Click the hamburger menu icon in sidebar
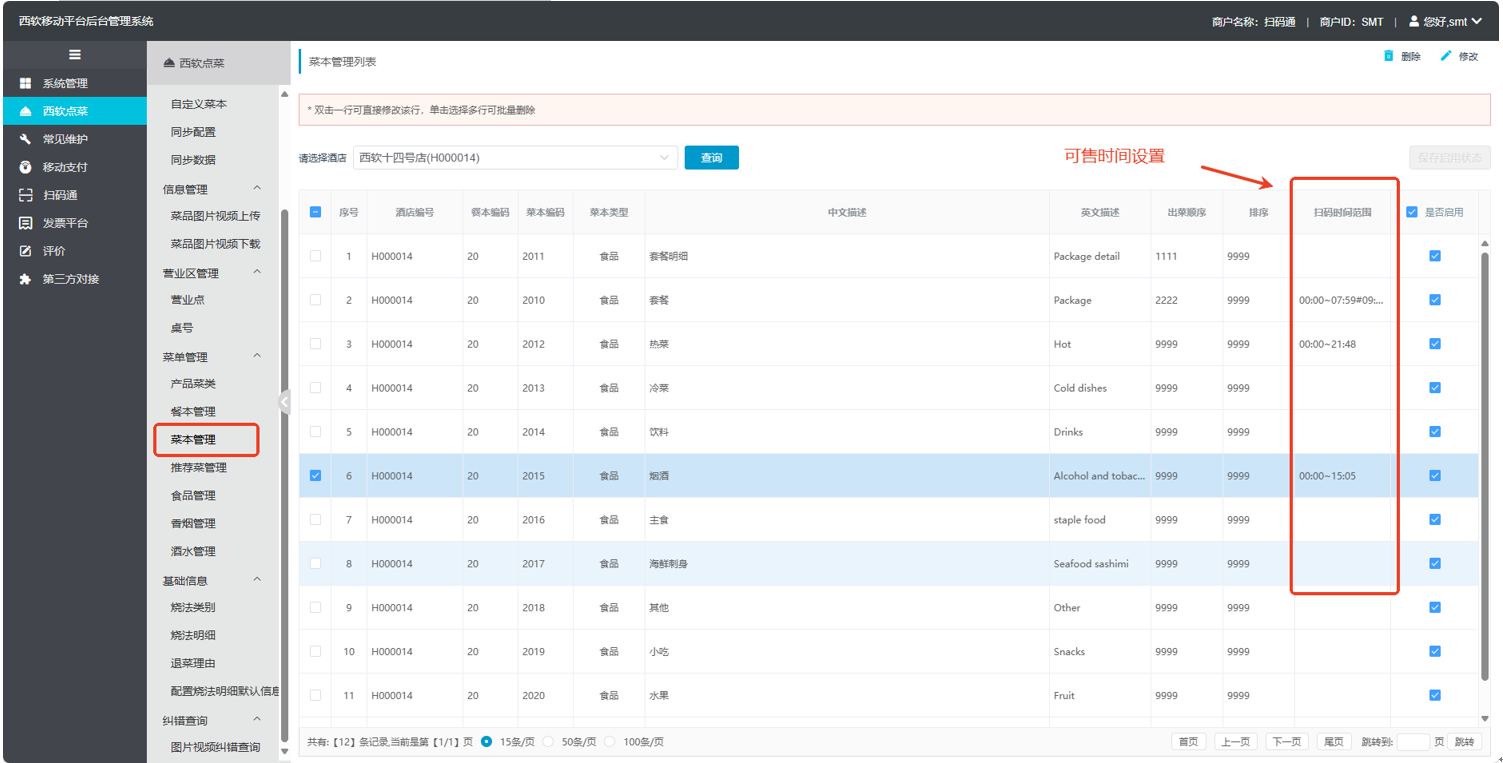Image resolution: width=1503 pixels, height=763 pixels. click(x=74, y=55)
